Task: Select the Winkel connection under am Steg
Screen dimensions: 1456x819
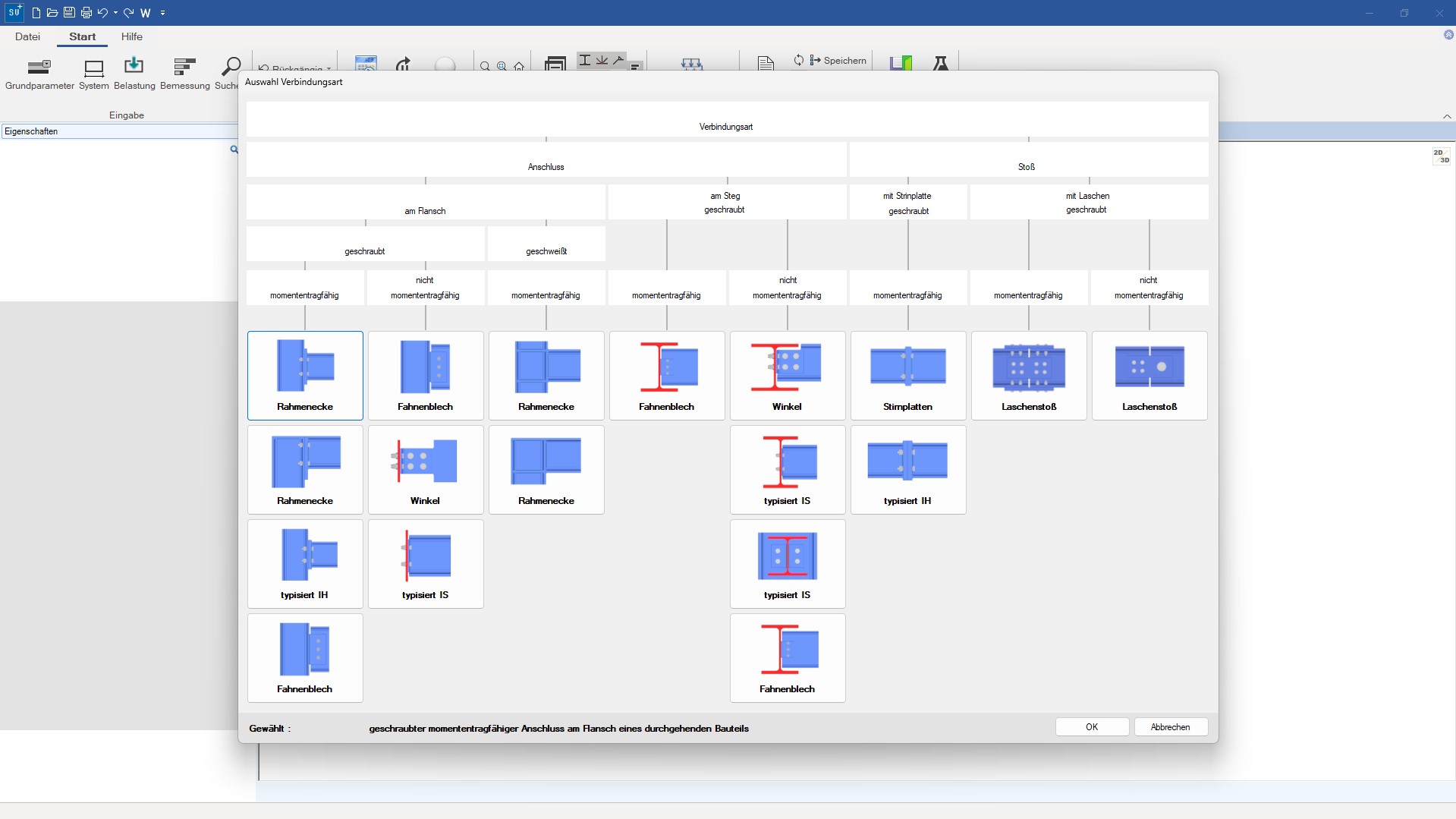Action: tap(787, 375)
